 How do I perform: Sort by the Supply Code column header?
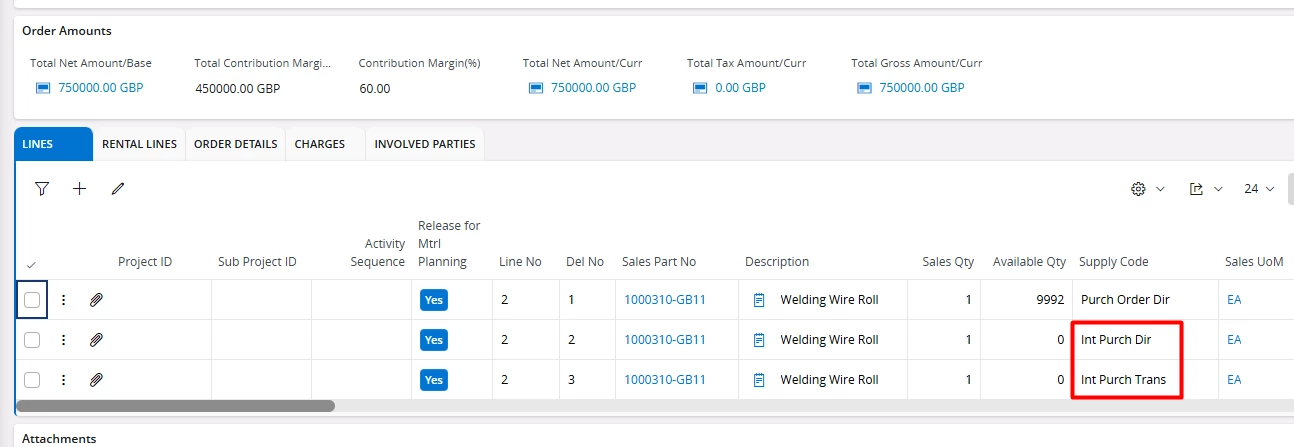click(x=1114, y=262)
